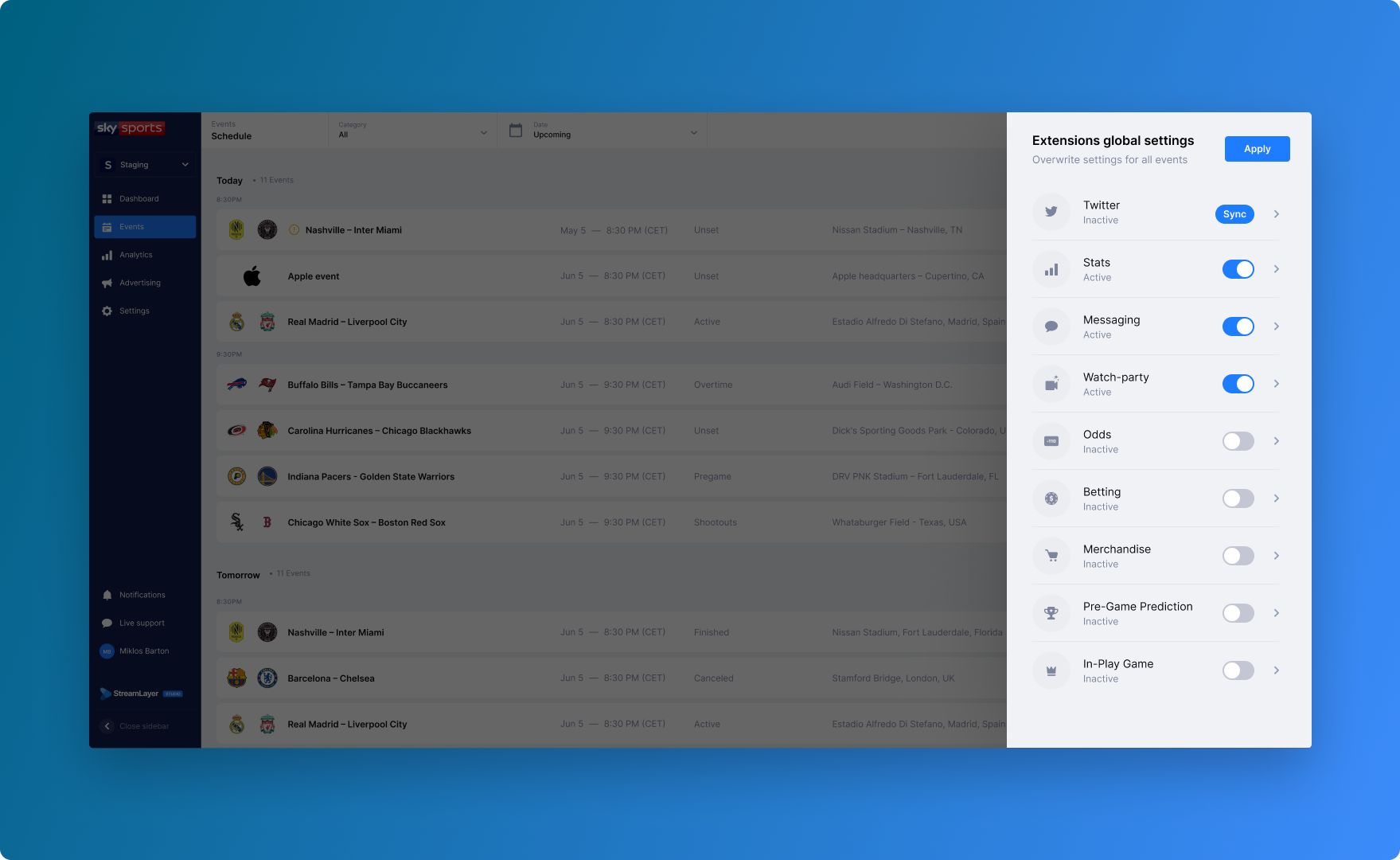Open the Category All dropdown
Screen dimensions: 1400x860
click(x=412, y=131)
